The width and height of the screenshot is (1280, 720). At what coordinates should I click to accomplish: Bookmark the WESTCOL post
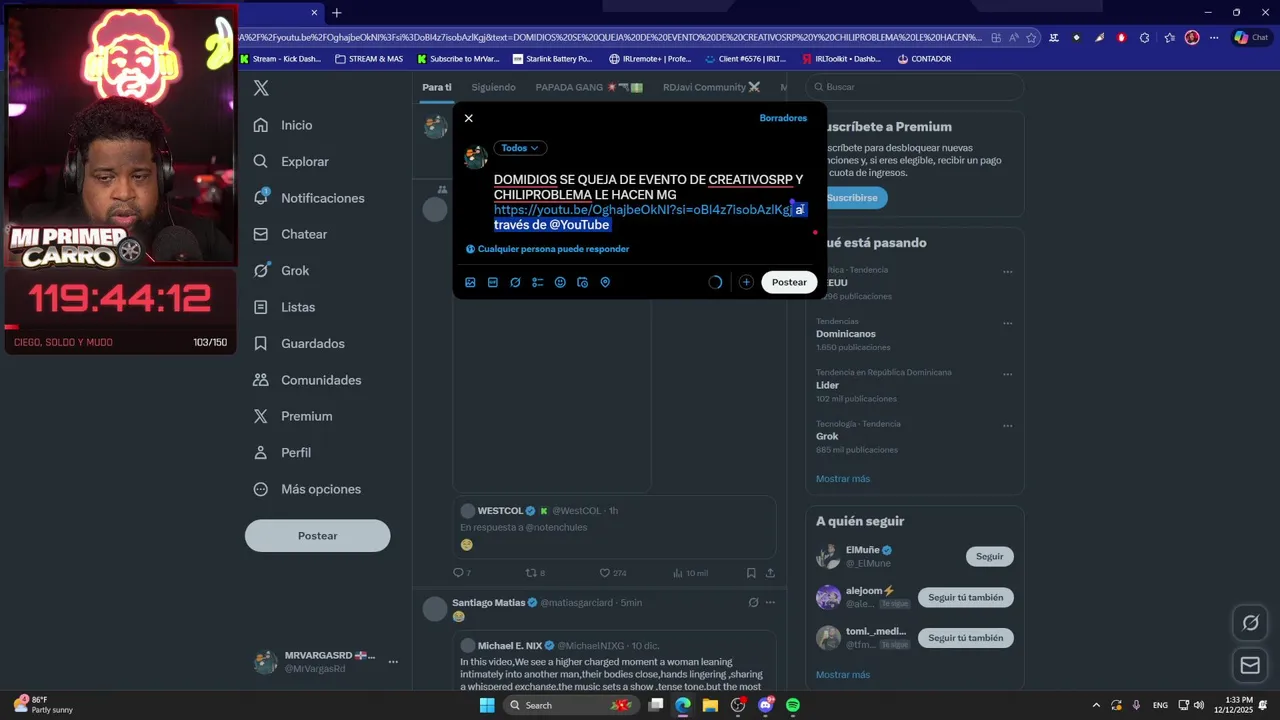coord(751,573)
